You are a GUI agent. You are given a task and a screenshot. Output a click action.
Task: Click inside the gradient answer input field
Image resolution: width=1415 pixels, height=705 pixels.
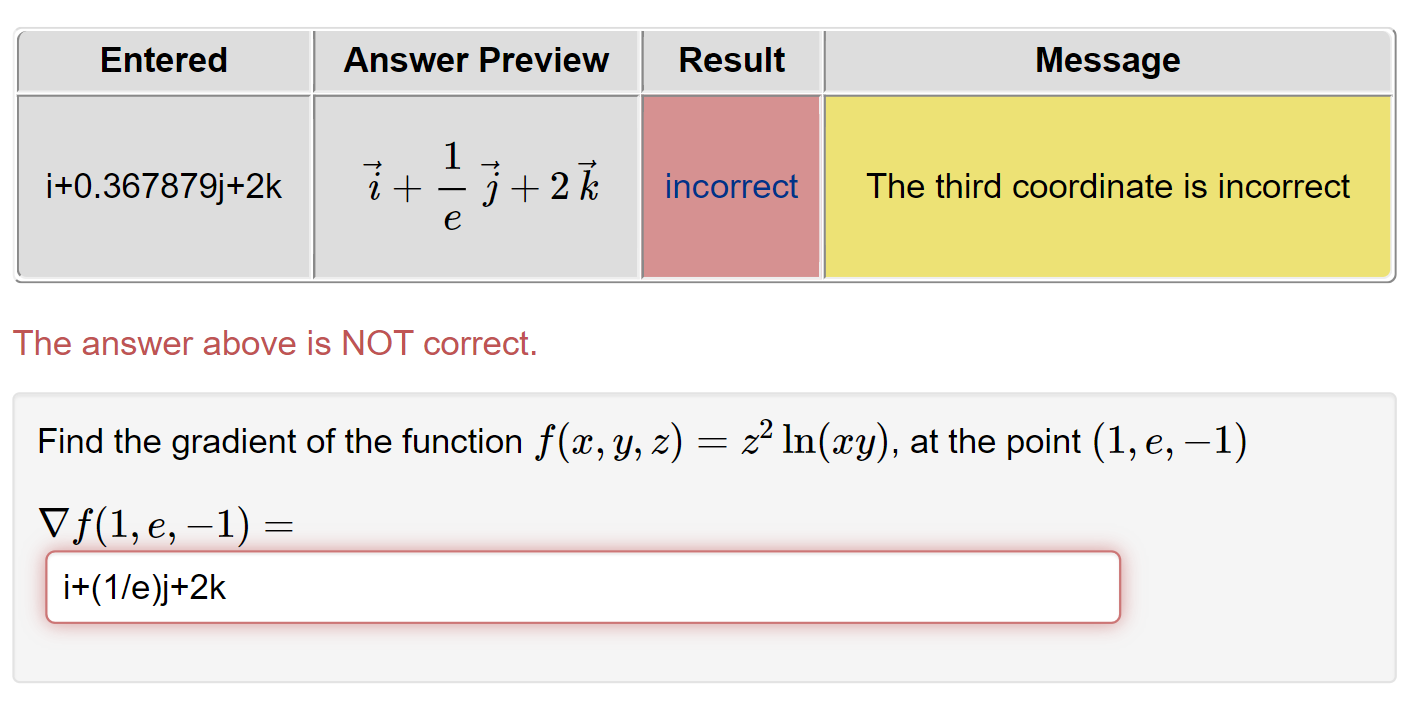[585, 588]
